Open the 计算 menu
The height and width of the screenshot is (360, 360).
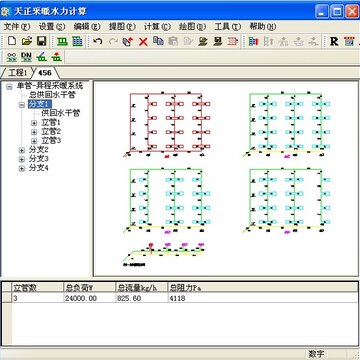pyautogui.click(x=157, y=27)
